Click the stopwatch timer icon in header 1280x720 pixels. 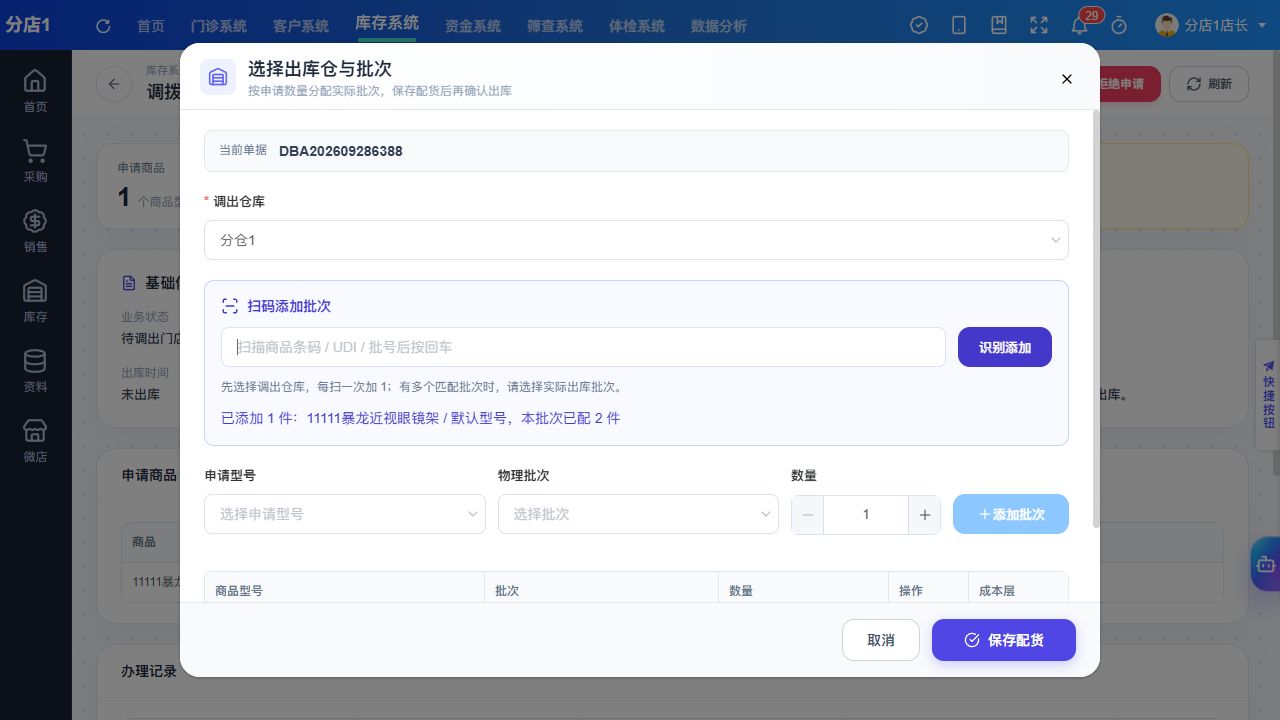(1119, 26)
